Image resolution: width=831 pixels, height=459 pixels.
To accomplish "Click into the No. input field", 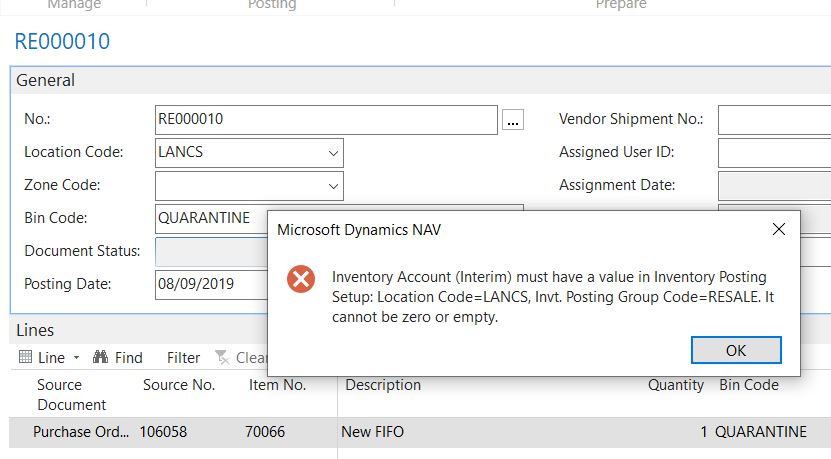I will click(325, 120).
